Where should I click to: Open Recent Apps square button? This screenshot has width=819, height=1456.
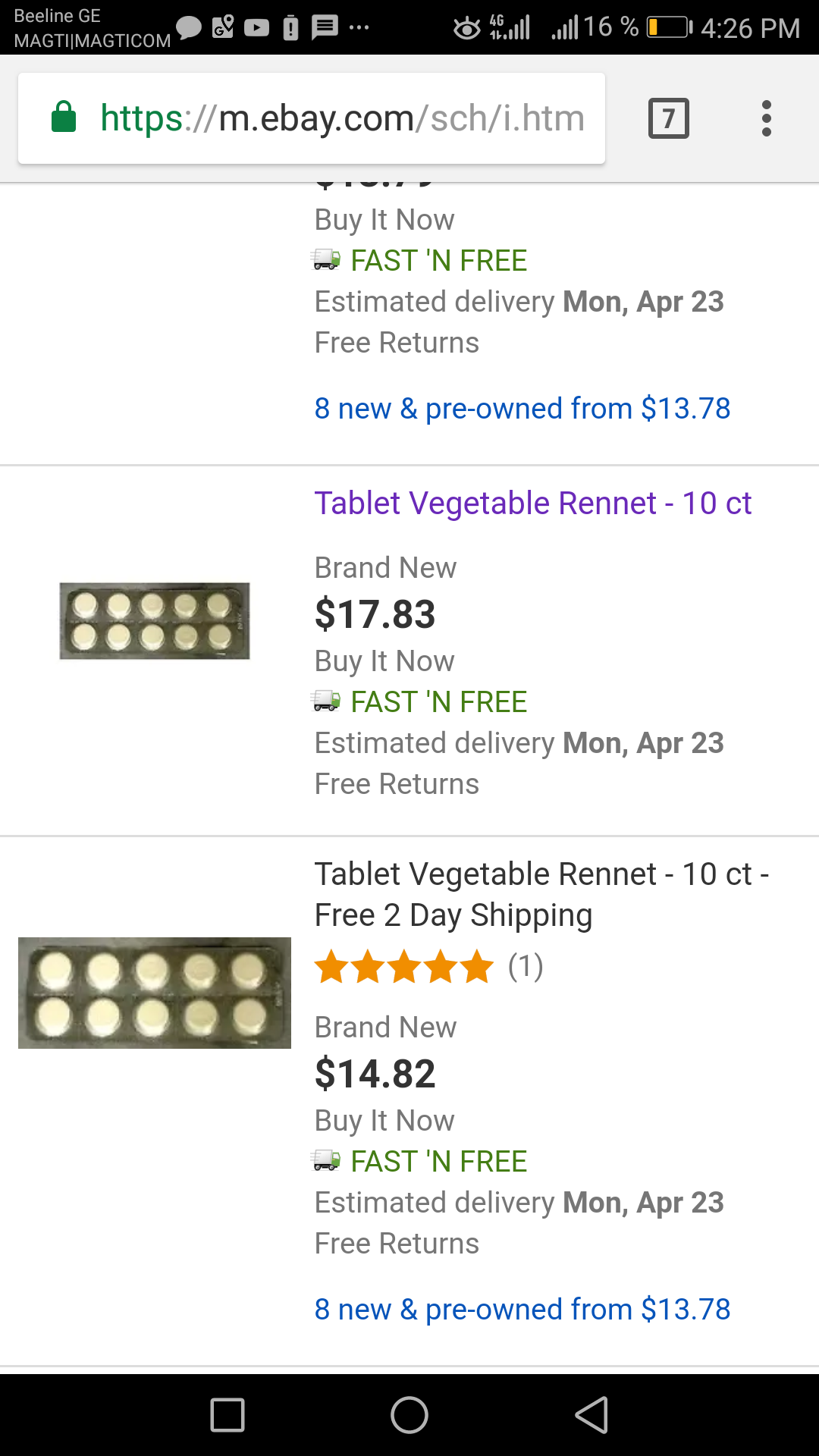tap(227, 1415)
